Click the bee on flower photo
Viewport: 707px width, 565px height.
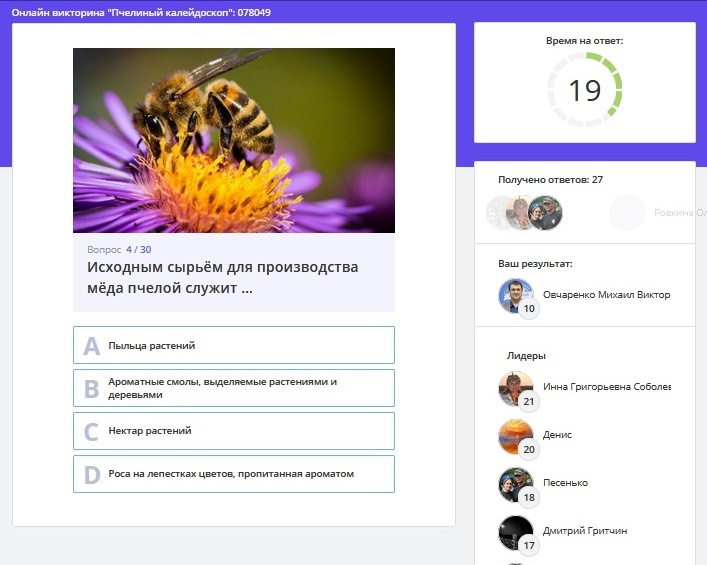pyautogui.click(x=233, y=140)
